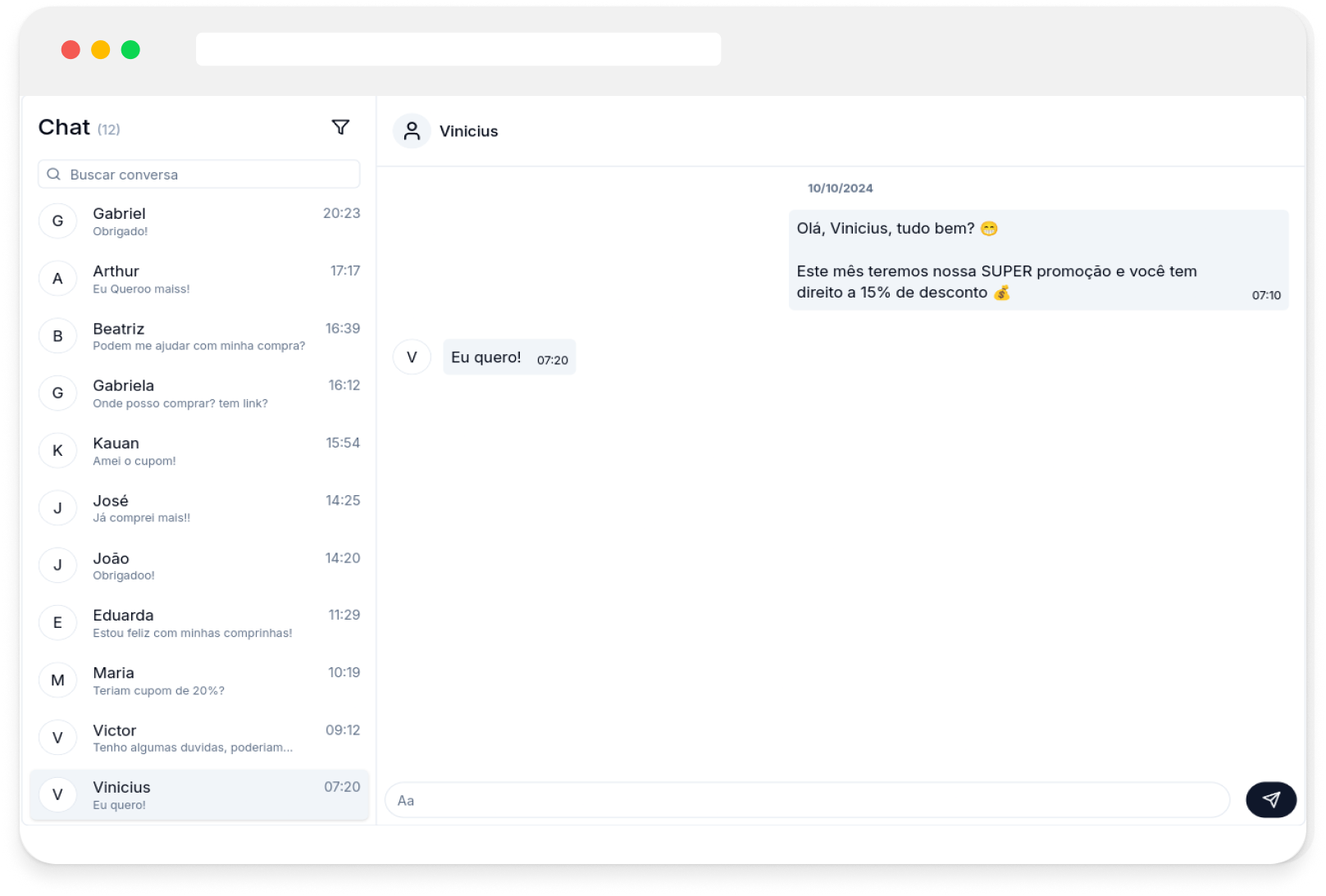Click Vinicius's profile icon in the chat header
Viewport: 1326px width, 896px height.
412,131
